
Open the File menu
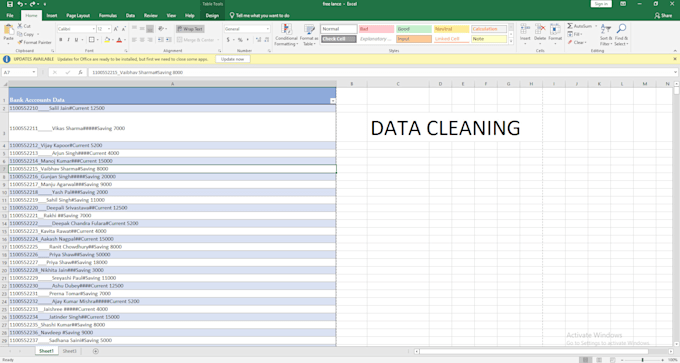click(10, 16)
